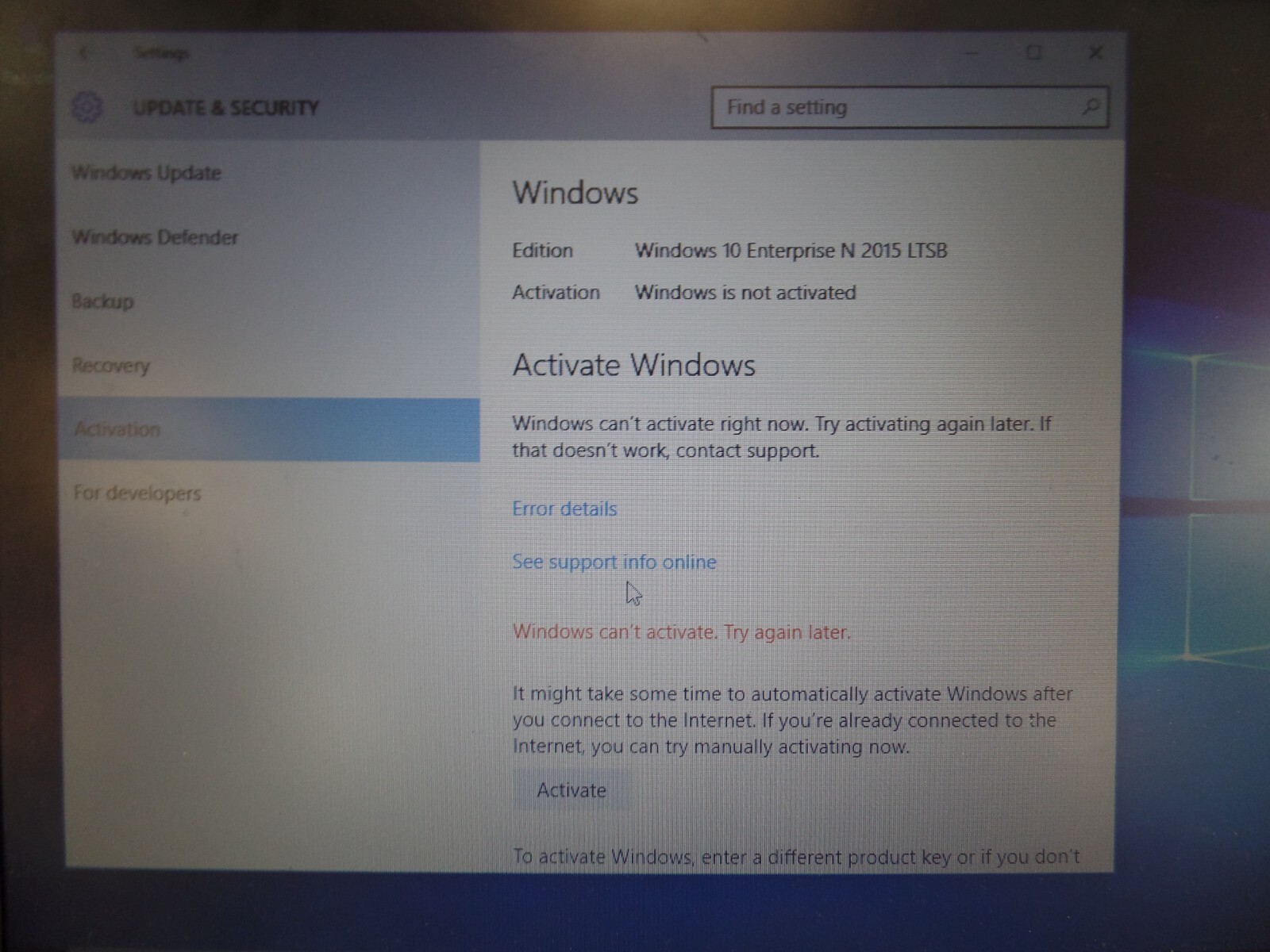Click the Activation label beside the status
The width and height of the screenshot is (1270, 952).
(556, 293)
